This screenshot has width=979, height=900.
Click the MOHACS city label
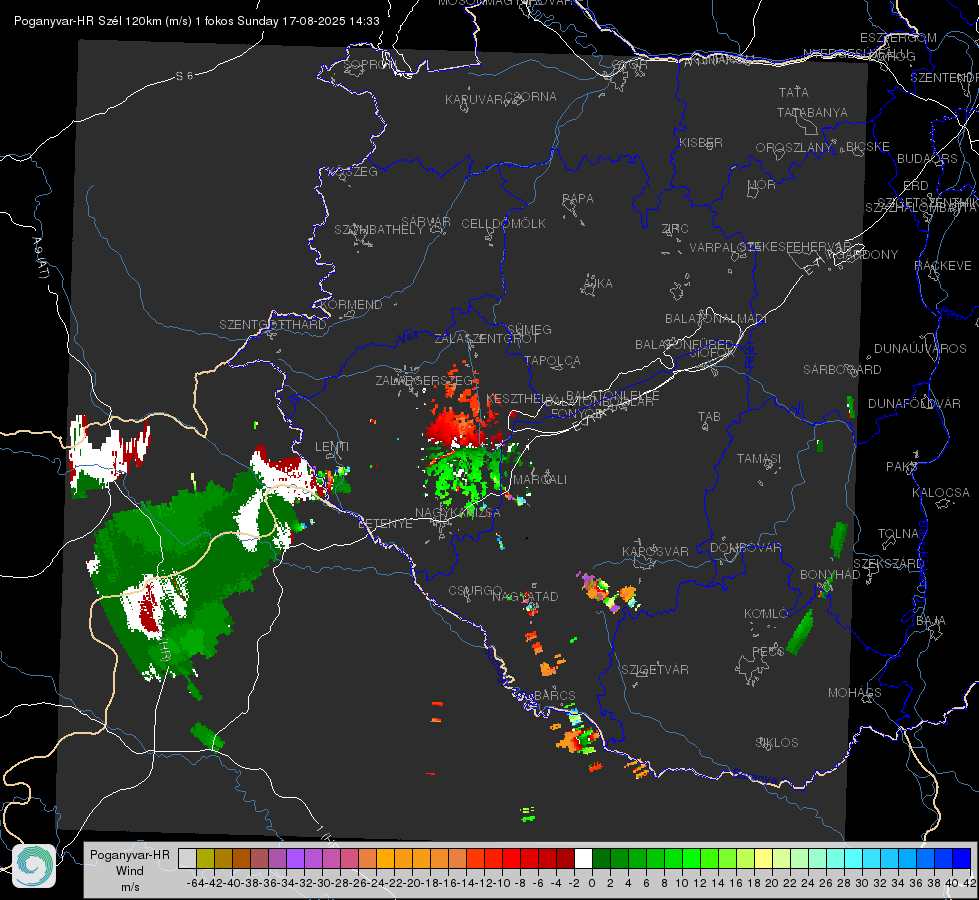click(x=855, y=693)
